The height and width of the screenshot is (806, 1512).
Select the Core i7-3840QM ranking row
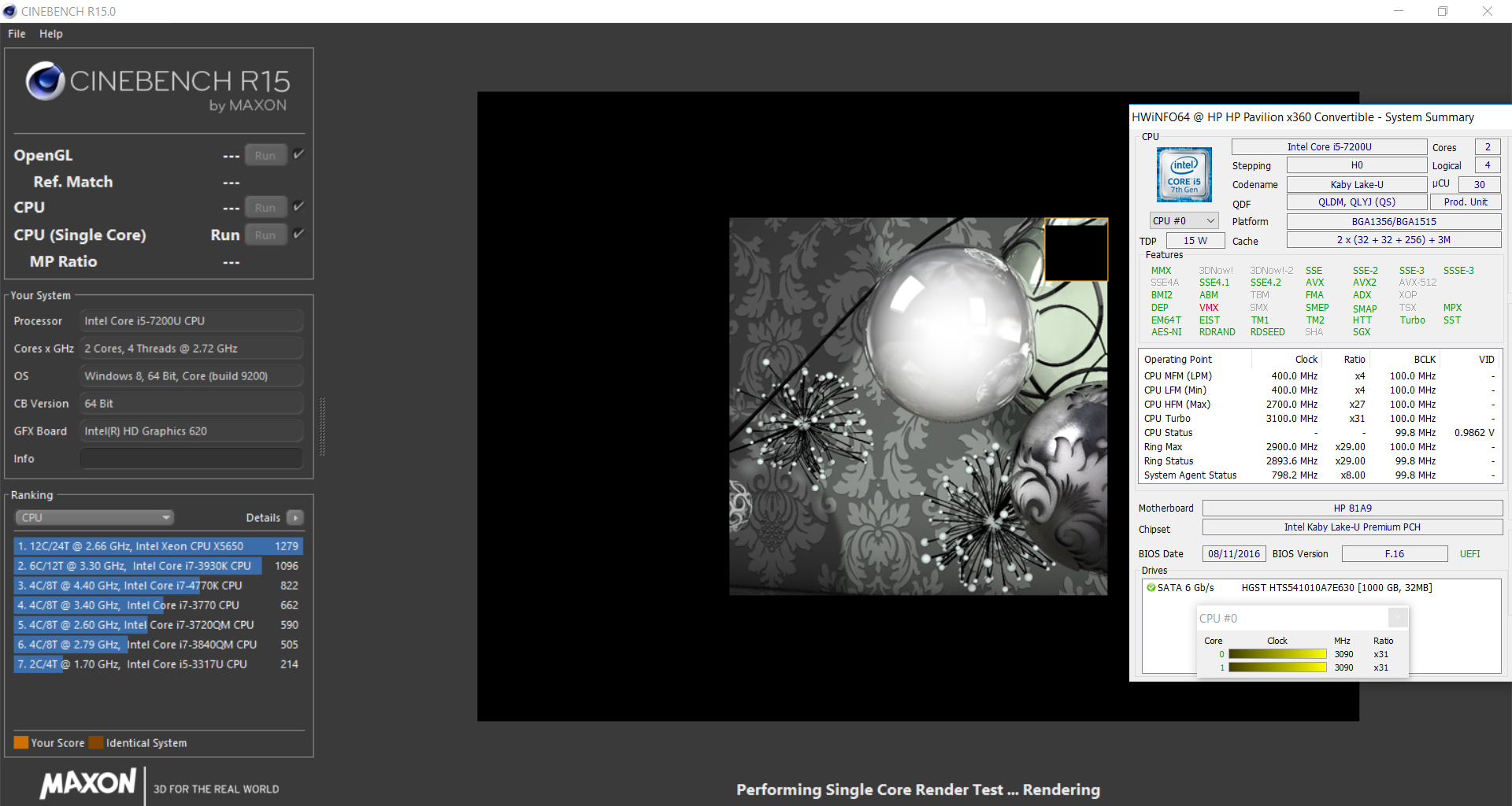(158, 645)
